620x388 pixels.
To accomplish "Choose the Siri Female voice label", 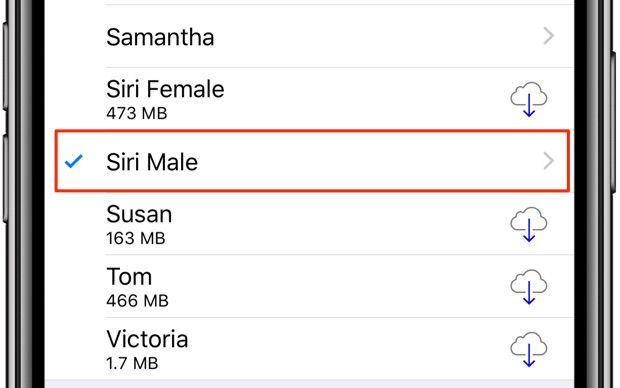I will (x=165, y=89).
